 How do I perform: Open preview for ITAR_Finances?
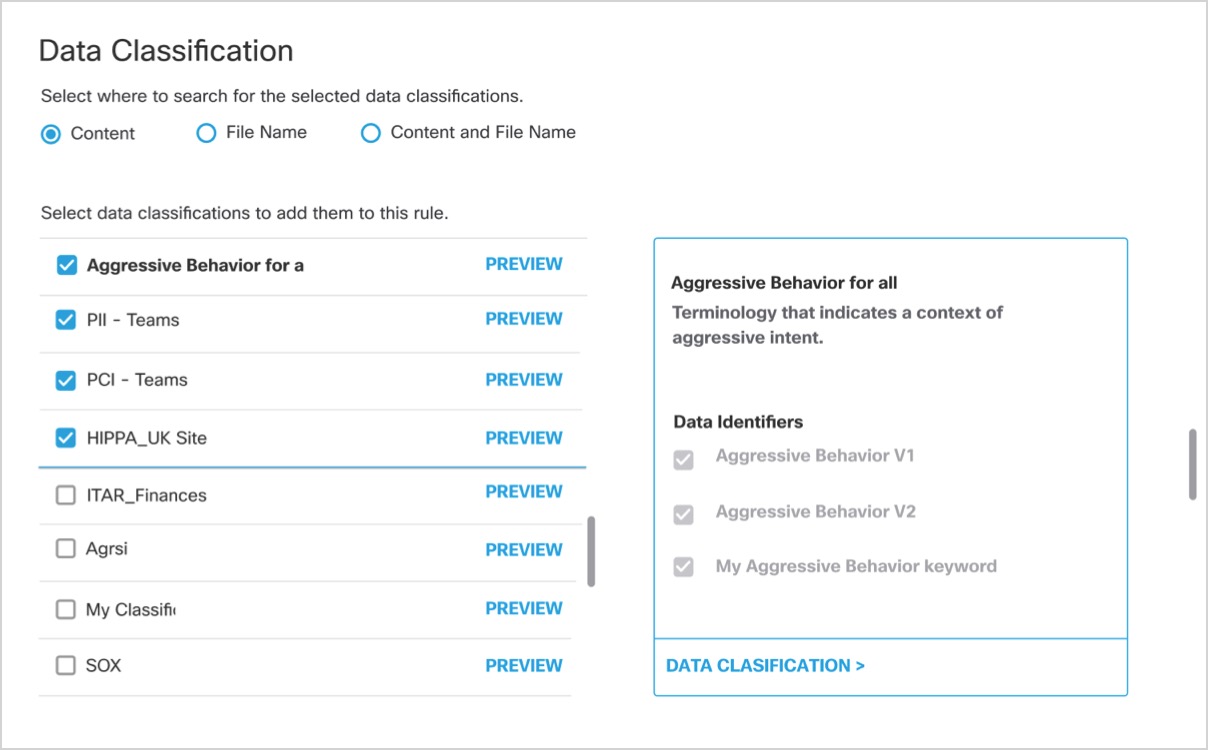click(x=524, y=492)
